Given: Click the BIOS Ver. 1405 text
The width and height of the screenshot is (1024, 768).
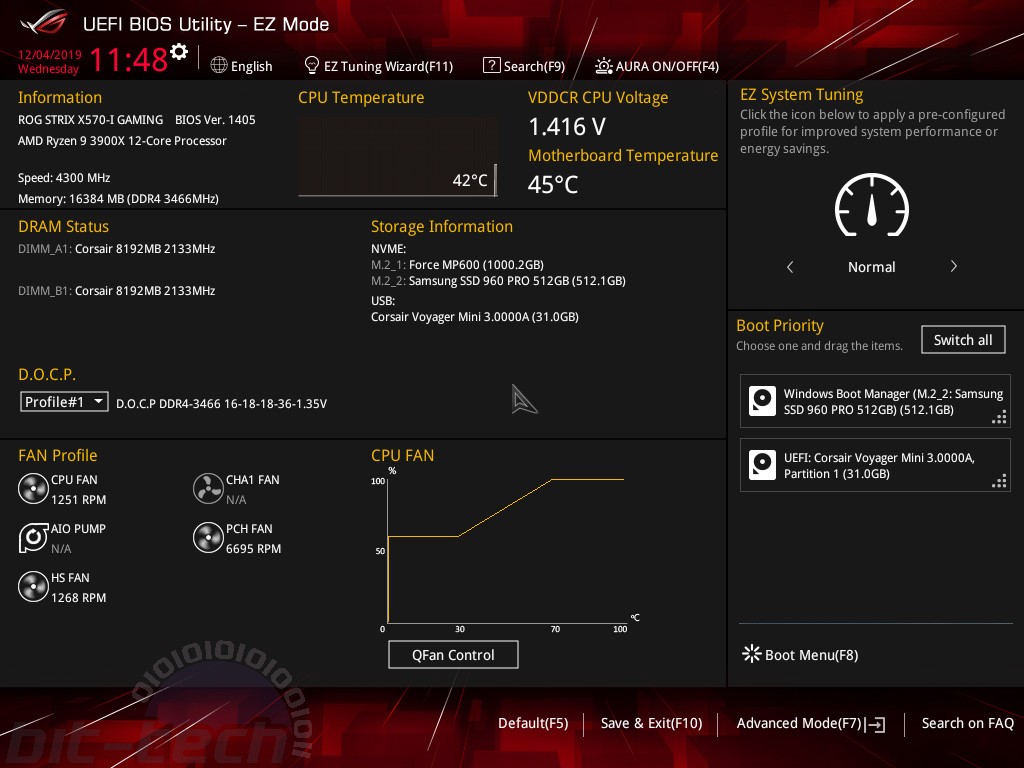Looking at the screenshot, I should tap(215, 120).
